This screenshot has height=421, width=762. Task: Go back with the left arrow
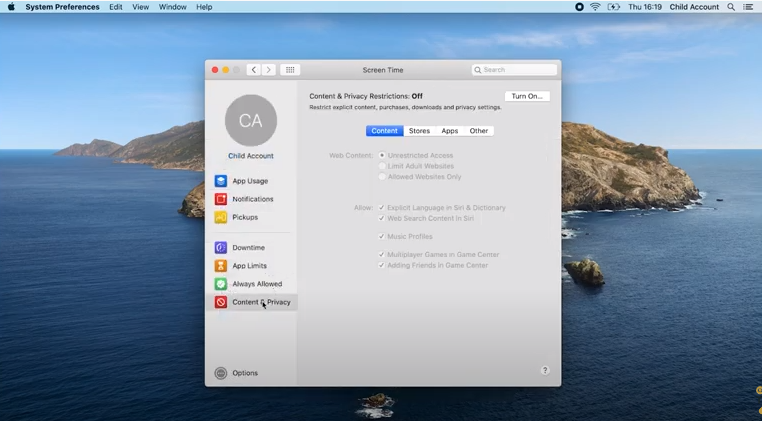click(x=254, y=70)
